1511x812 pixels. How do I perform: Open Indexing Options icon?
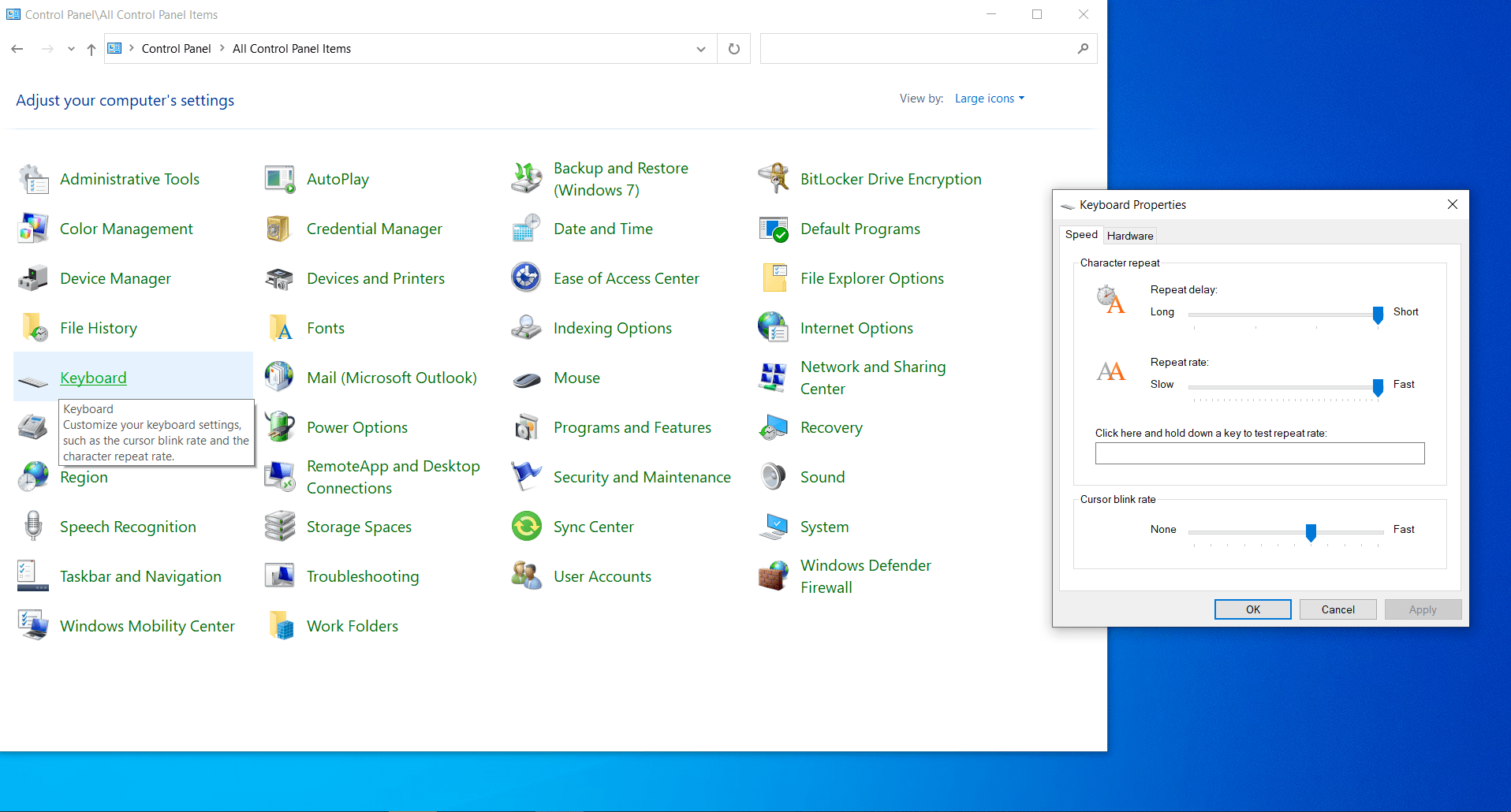[527, 329]
